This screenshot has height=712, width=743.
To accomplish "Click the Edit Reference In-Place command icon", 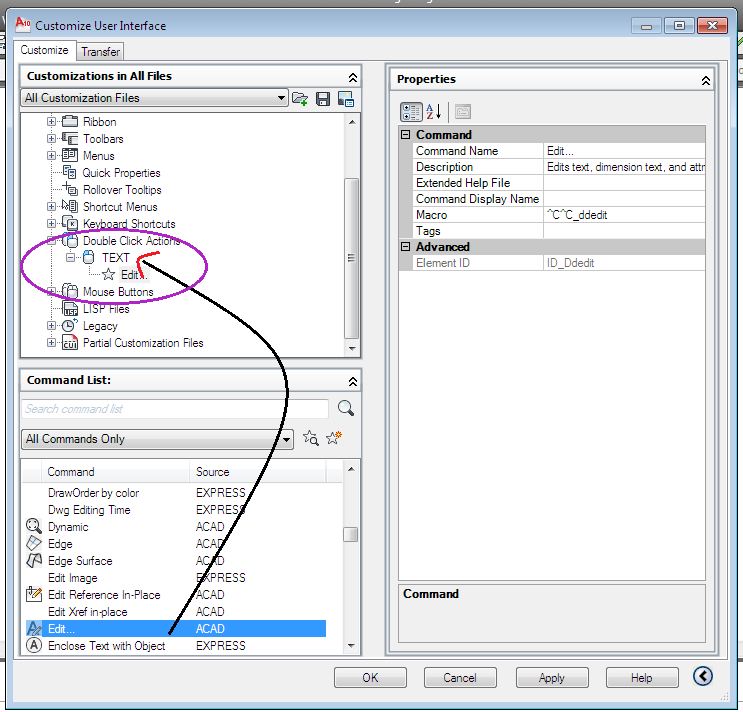I will tap(34, 594).
